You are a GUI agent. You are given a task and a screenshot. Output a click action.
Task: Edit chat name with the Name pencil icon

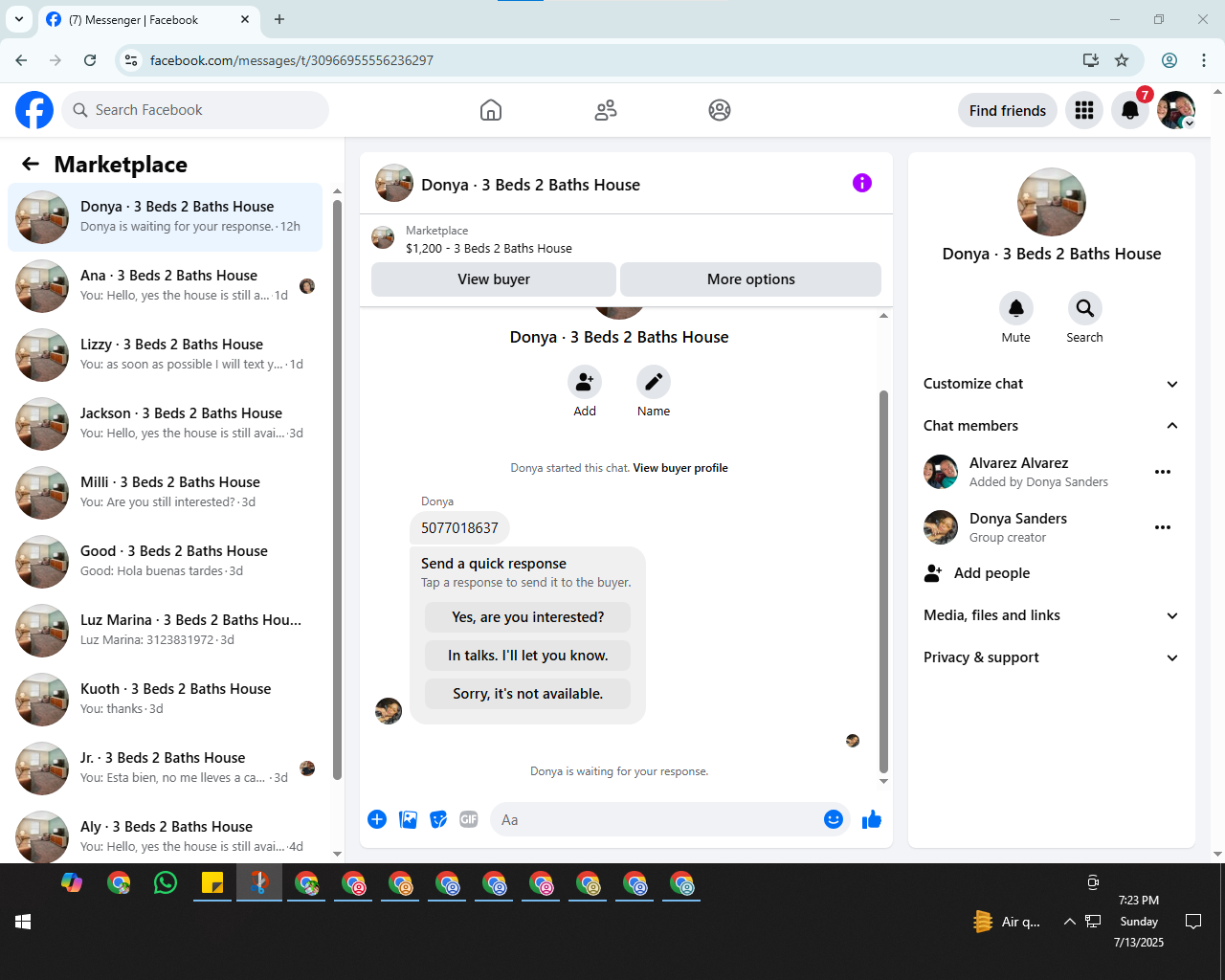click(654, 382)
